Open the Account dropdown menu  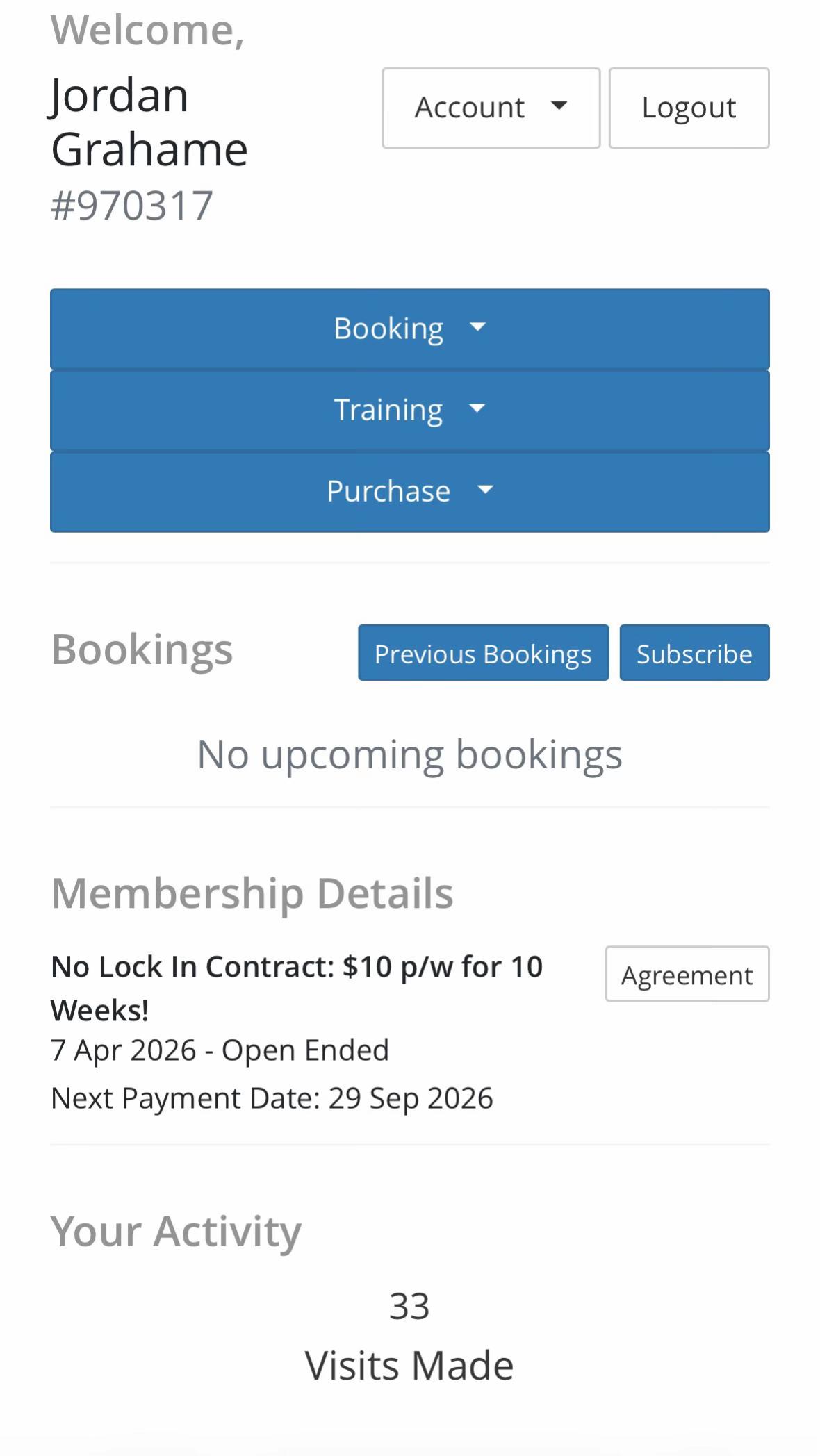click(491, 108)
